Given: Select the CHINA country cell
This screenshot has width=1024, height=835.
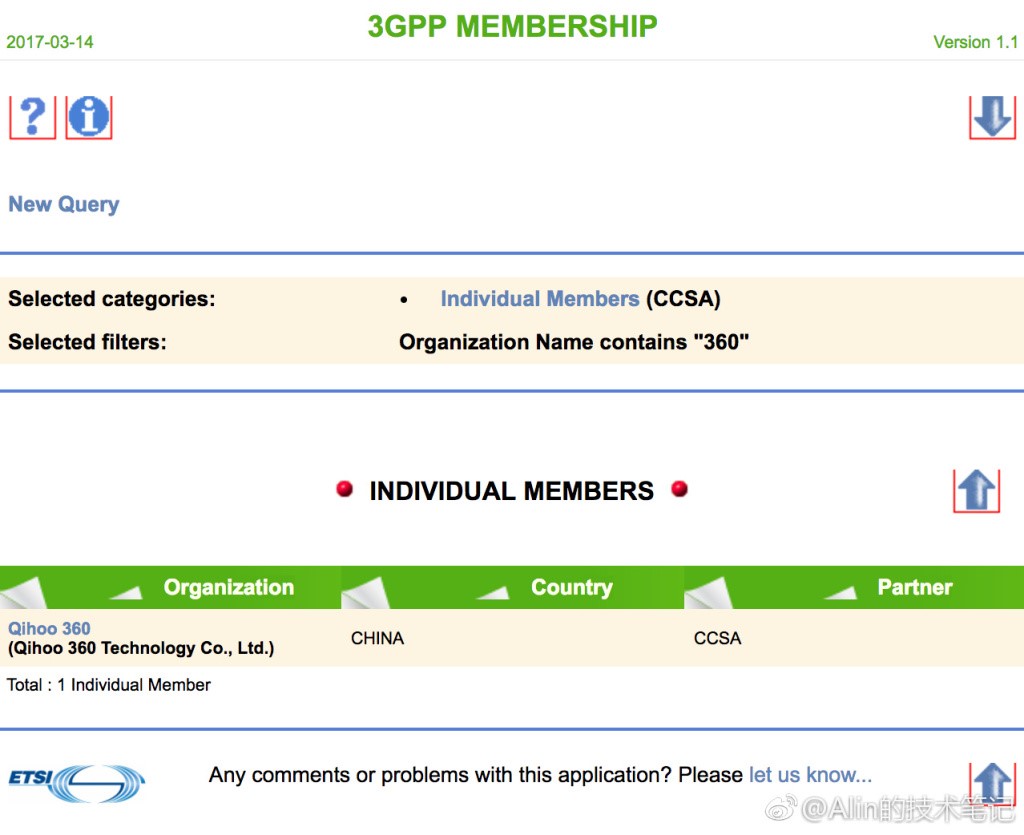Looking at the screenshot, I should [377, 638].
